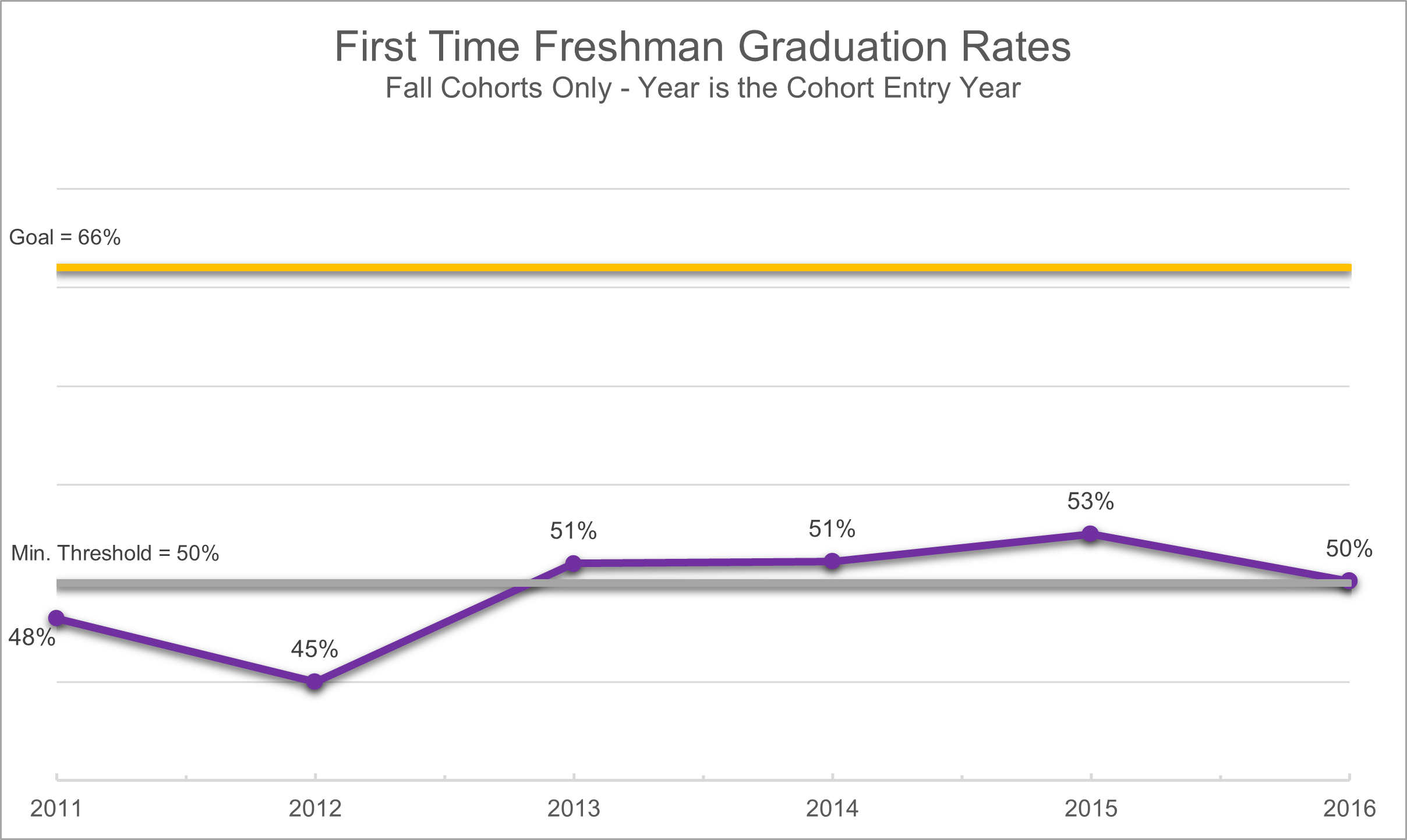Select the 2016 data point marker
The width and height of the screenshot is (1407, 840).
coord(1349,581)
